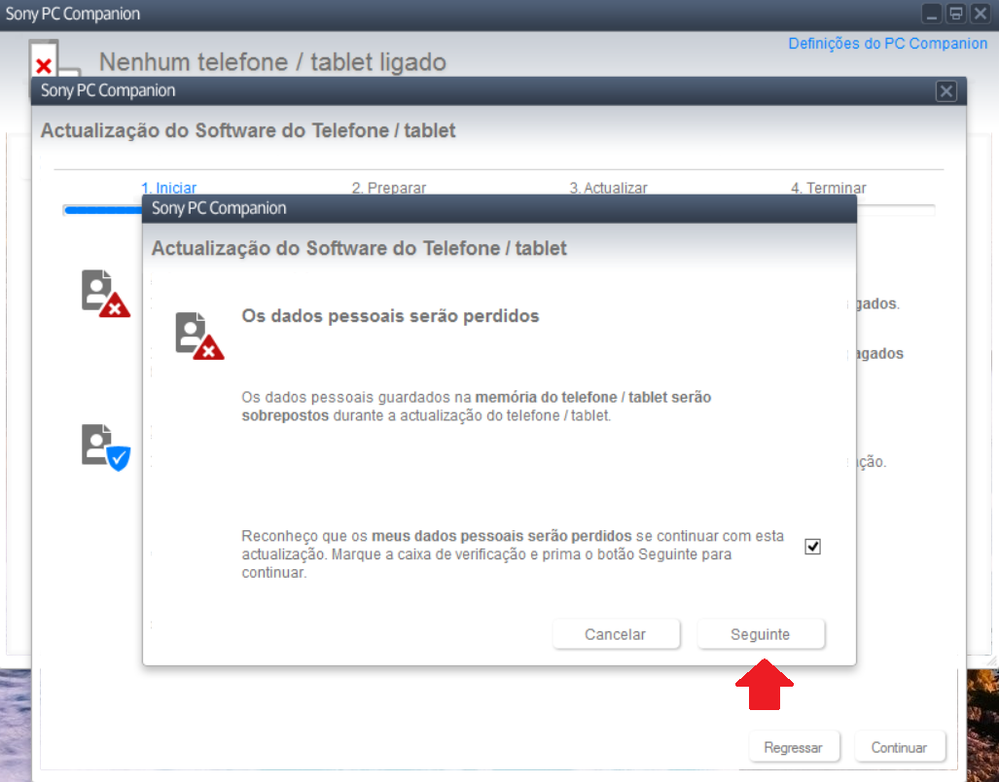Uncheck the personal data loss acknowledgement checkbox
Image resolution: width=999 pixels, height=782 pixels.
813,547
